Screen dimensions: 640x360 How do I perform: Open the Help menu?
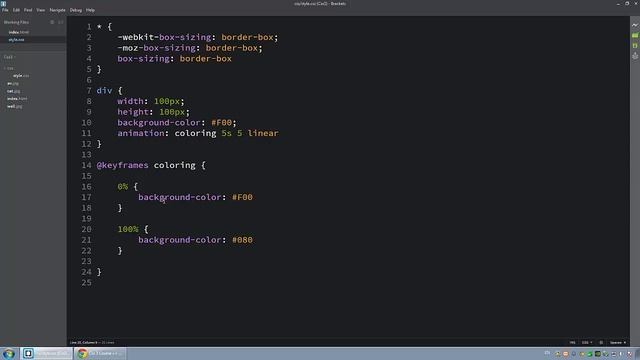90,10
